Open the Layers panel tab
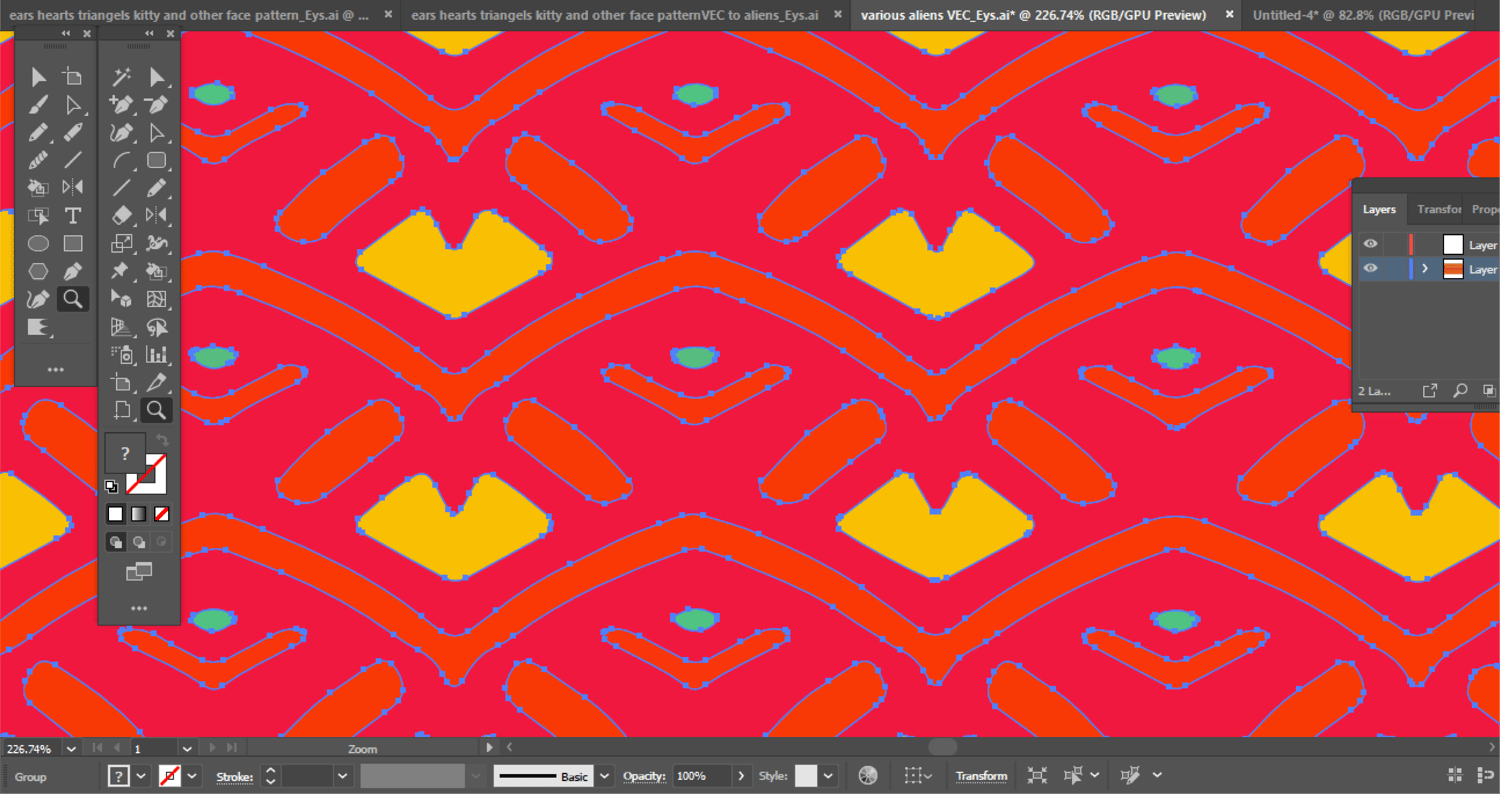1500x794 pixels. tap(1379, 209)
